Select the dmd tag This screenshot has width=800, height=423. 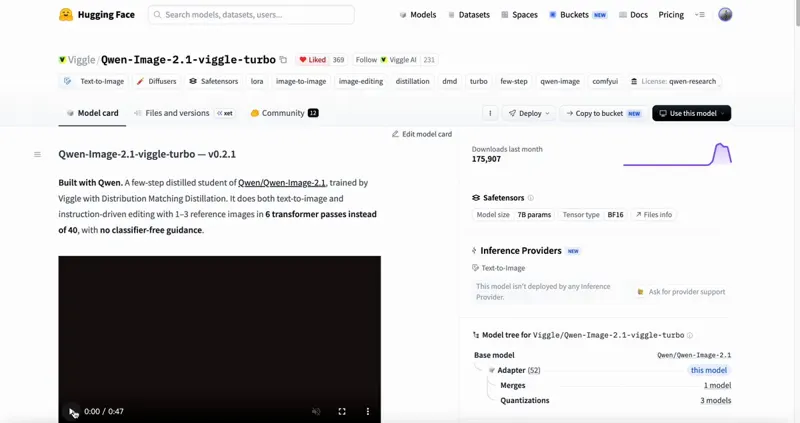(449, 81)
